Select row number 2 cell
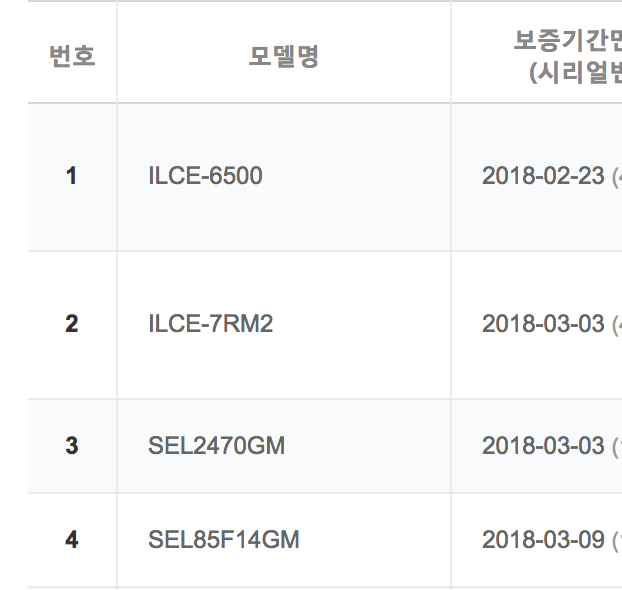622x590 pixels. tap(71, 324)
